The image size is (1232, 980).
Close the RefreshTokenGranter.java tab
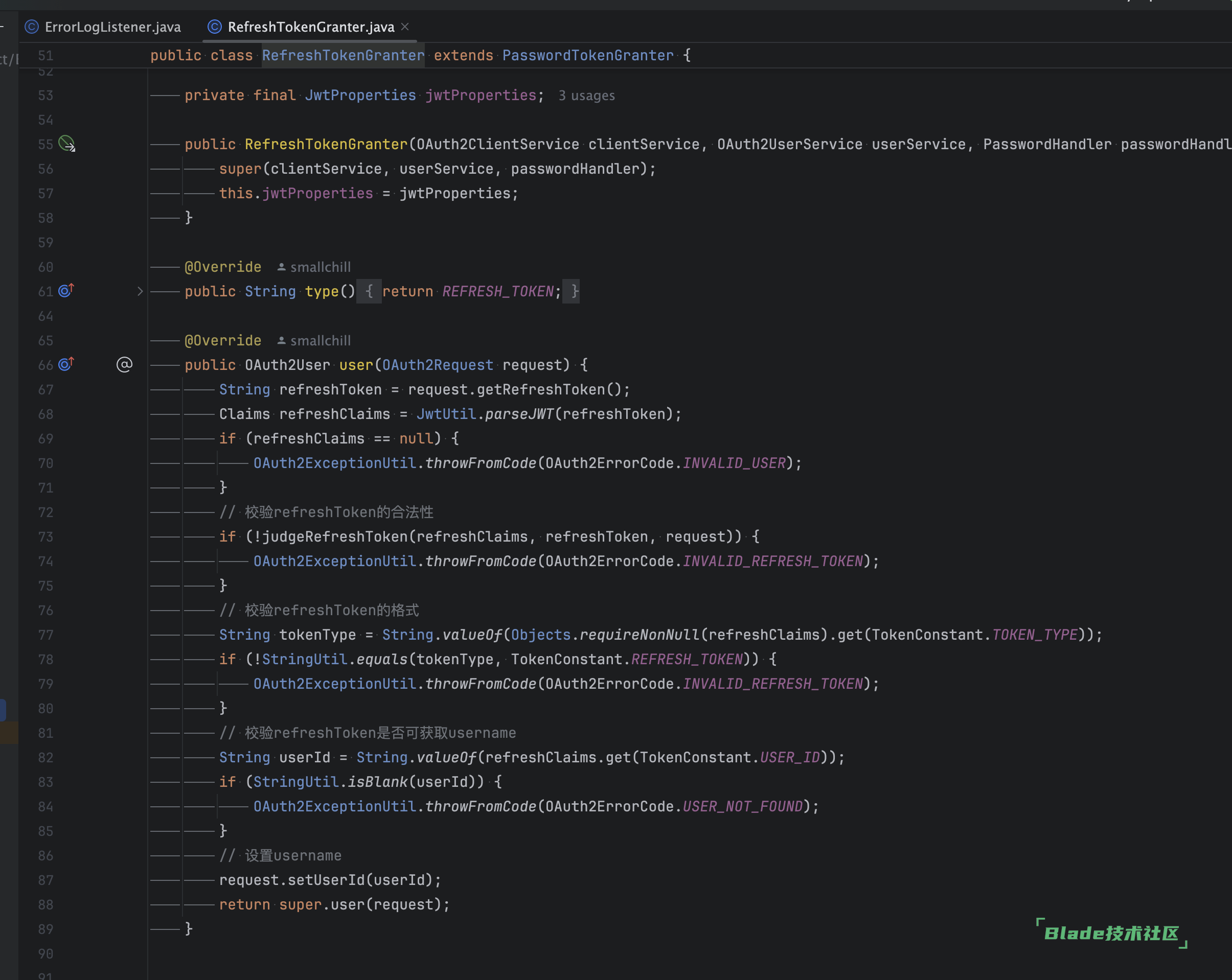405,26
